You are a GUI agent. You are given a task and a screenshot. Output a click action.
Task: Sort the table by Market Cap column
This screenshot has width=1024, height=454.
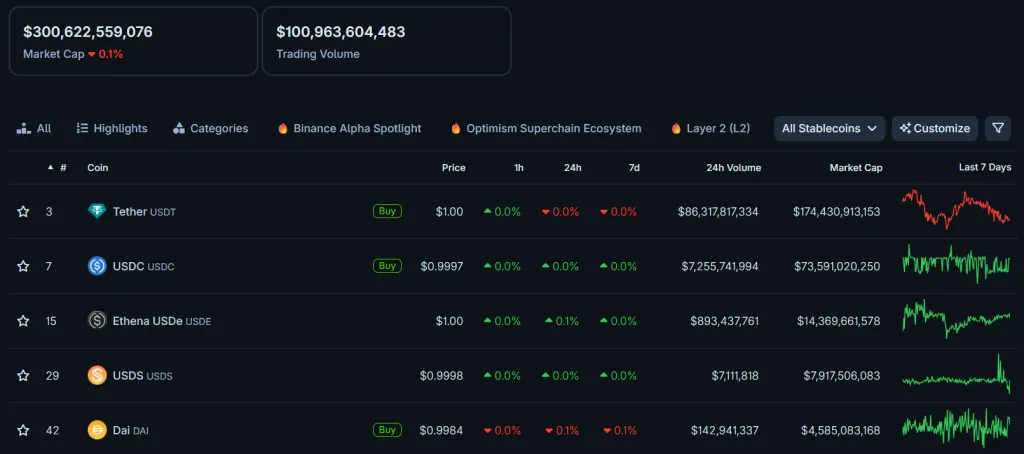(x=855, y=168)
